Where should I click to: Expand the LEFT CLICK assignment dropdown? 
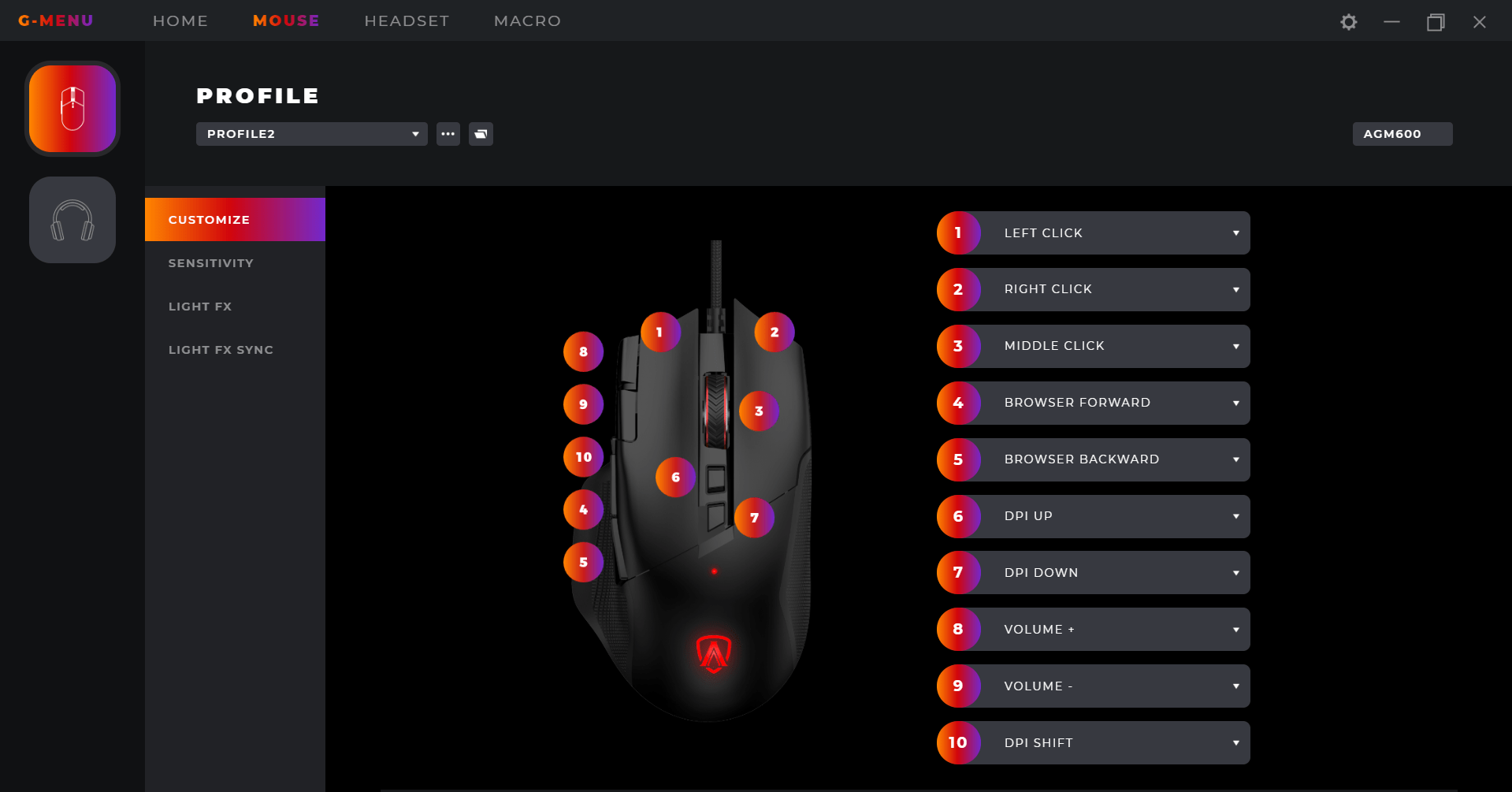1094,233
